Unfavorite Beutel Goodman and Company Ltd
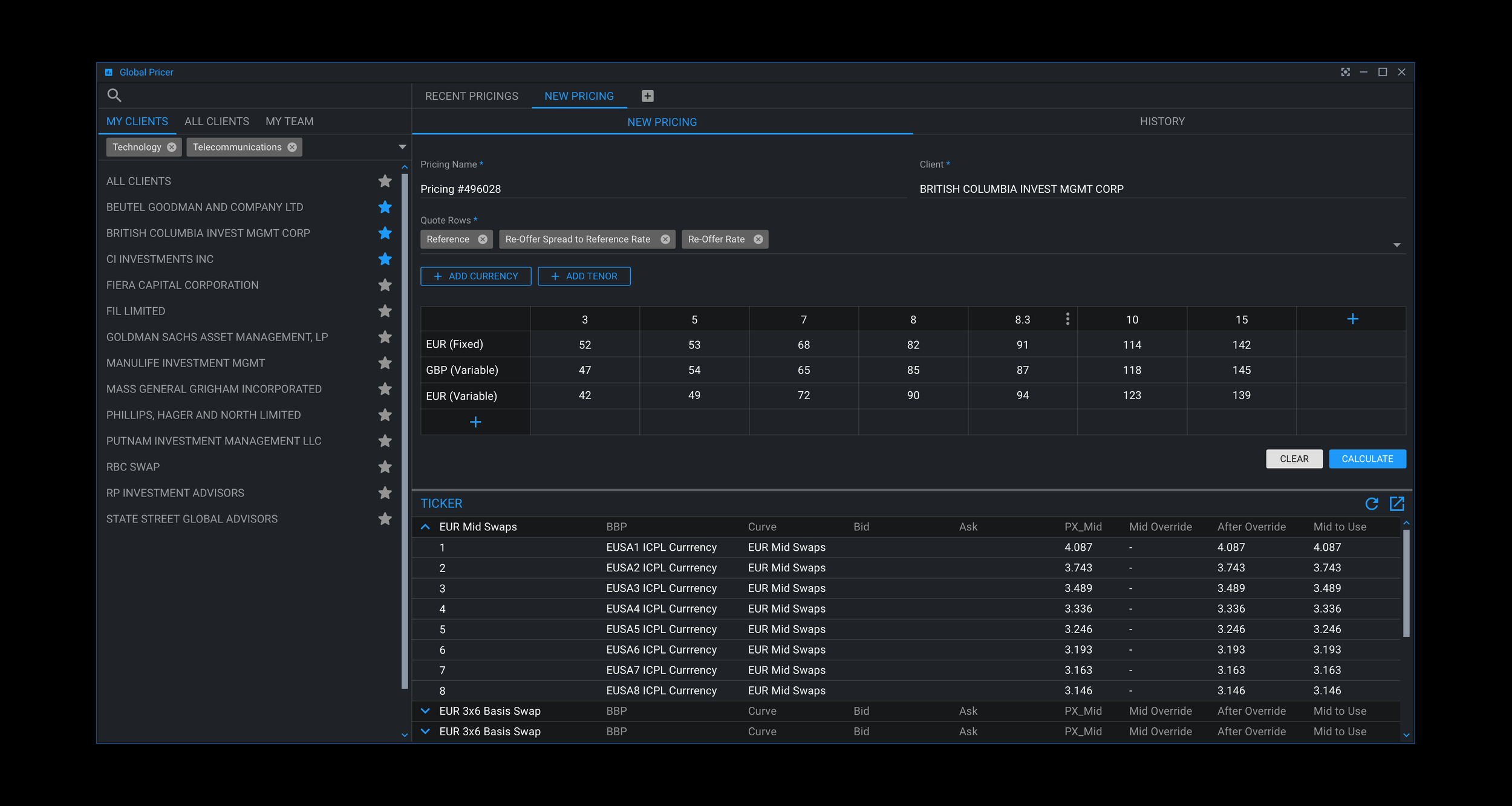Screen dimensions: 1512x806 (x=385, y=207)
